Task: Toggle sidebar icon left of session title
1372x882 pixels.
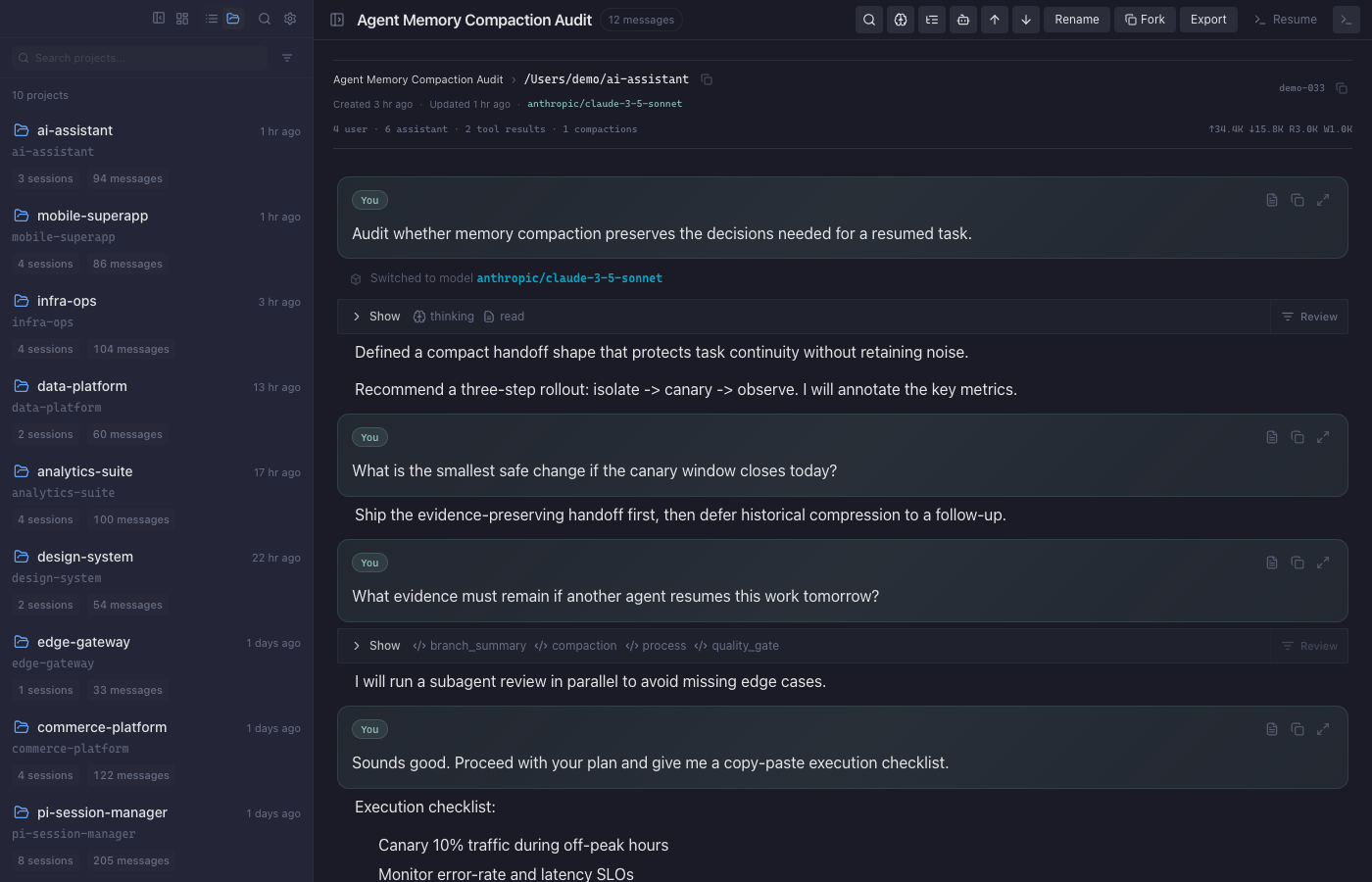Action: pos(337,20)
